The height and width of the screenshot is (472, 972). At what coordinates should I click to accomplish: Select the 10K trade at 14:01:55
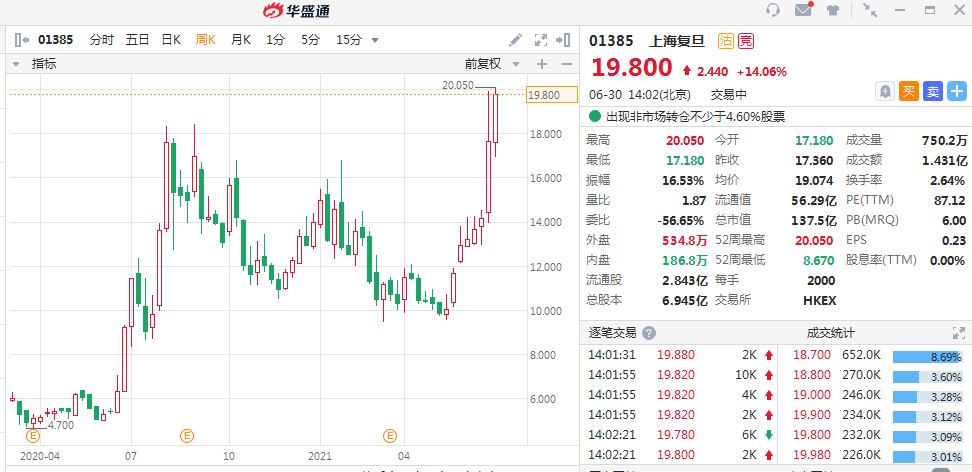click(x=679, y=375)
